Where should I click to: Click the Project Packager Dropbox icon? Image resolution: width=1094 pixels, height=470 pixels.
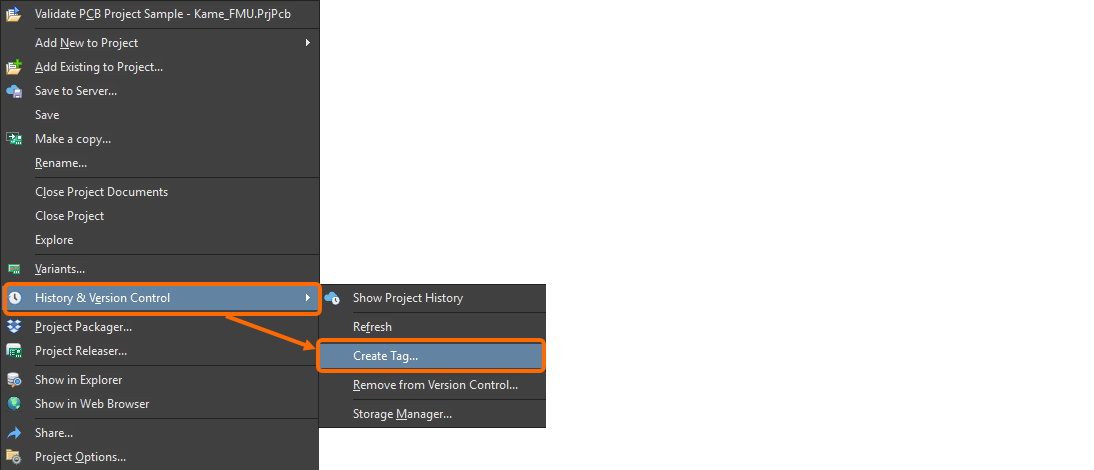(14, 326)
